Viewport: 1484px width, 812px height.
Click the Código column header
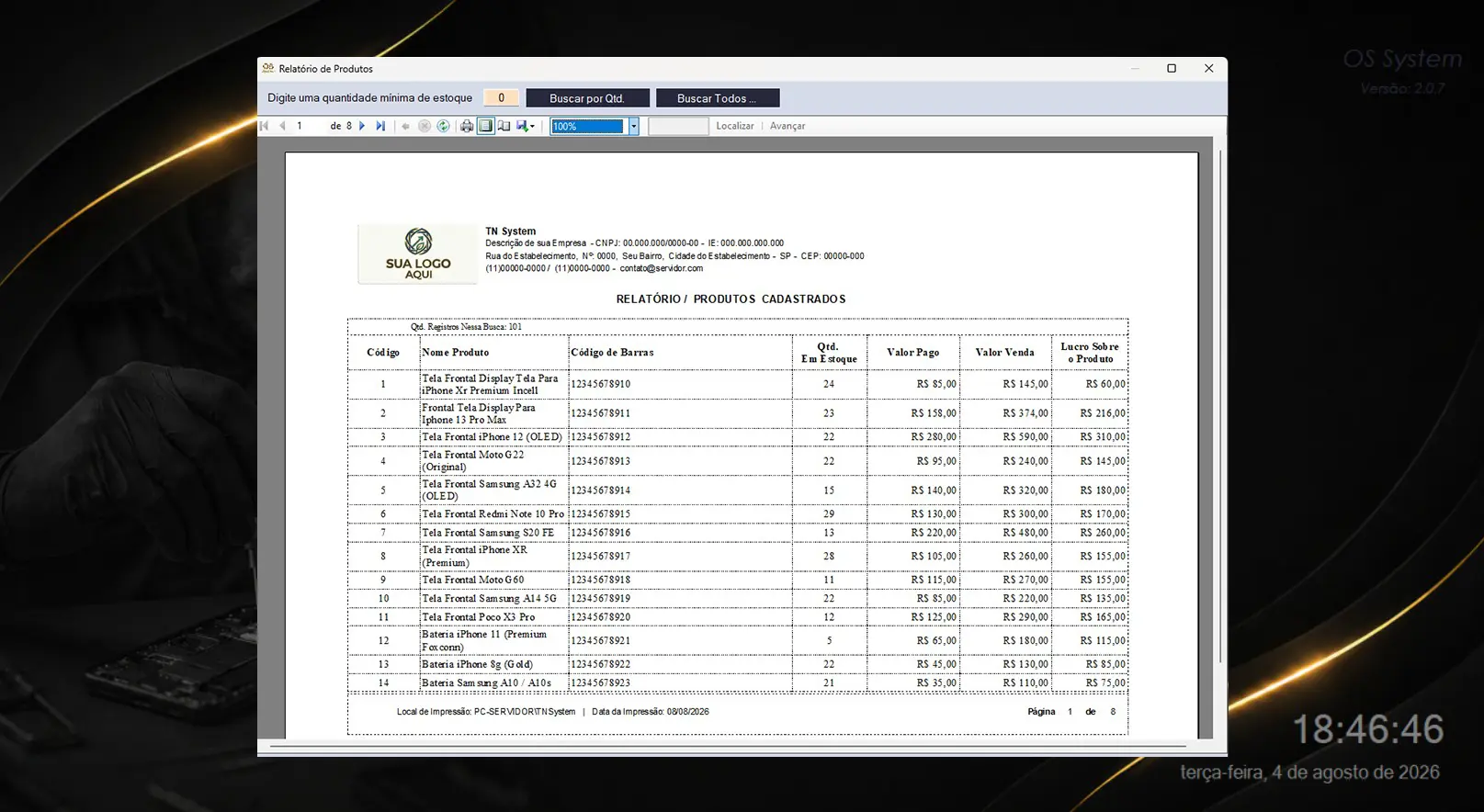(383, 353)
